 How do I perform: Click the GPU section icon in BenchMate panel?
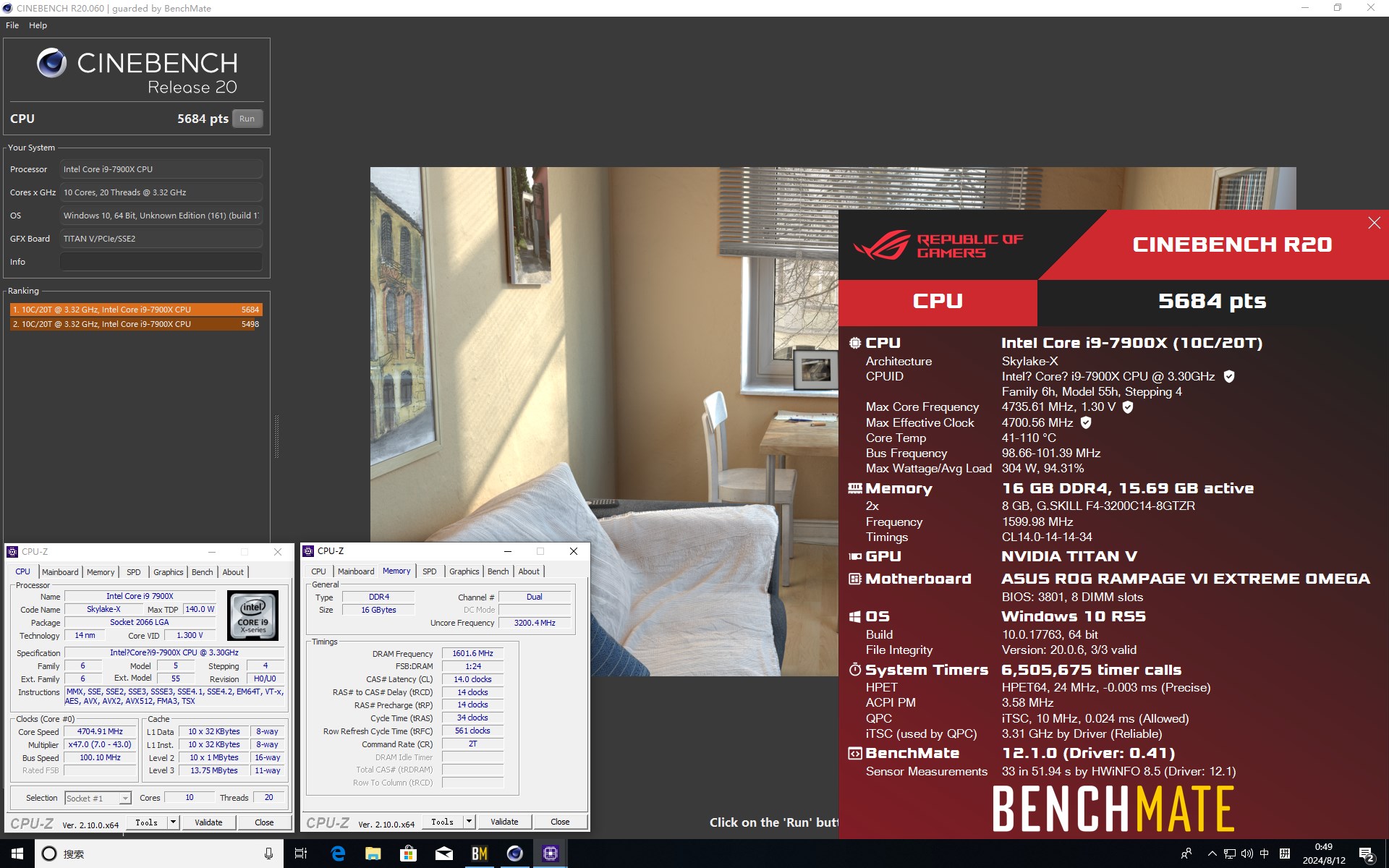point(855,556)
